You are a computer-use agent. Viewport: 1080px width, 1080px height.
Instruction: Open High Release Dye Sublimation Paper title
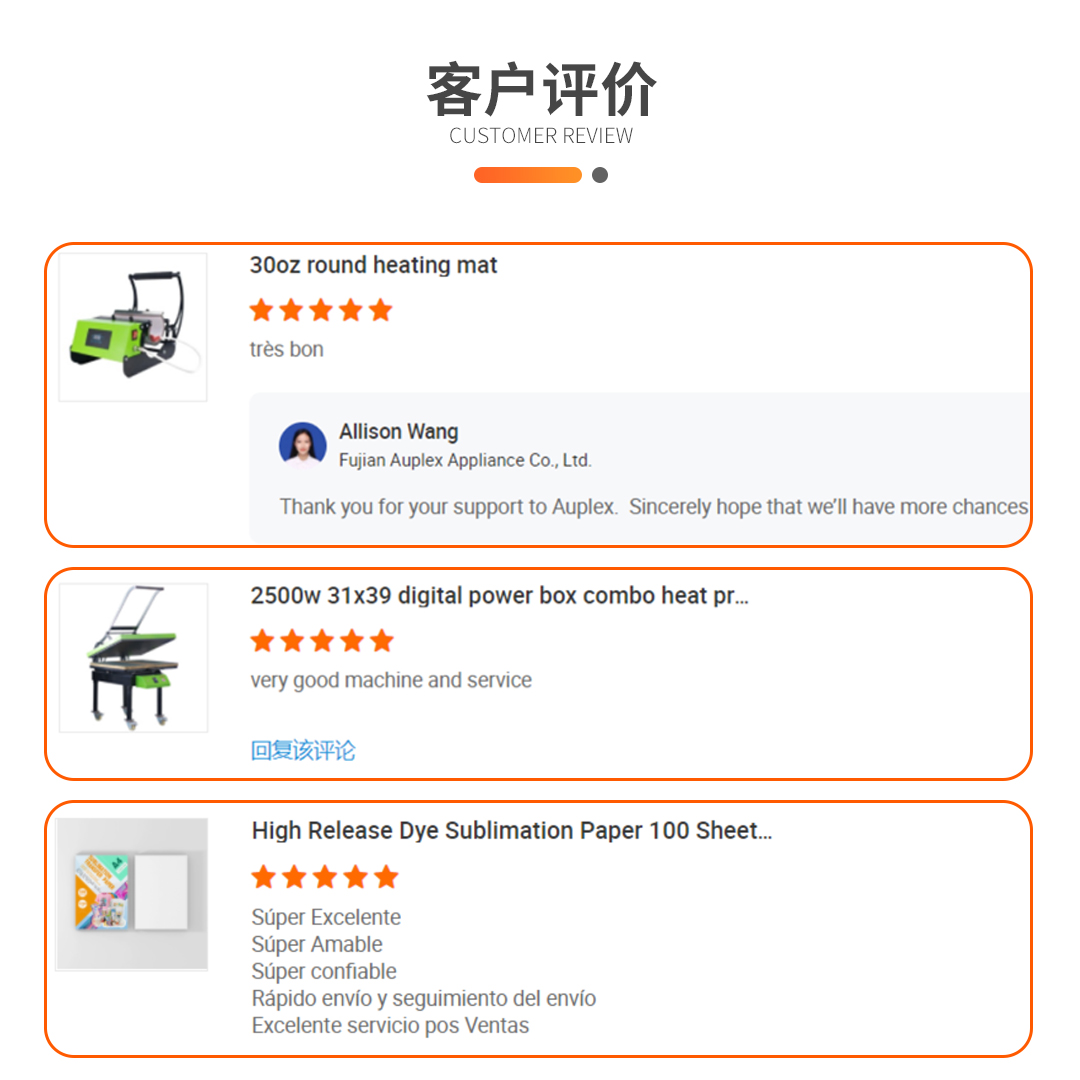point(512,831)
